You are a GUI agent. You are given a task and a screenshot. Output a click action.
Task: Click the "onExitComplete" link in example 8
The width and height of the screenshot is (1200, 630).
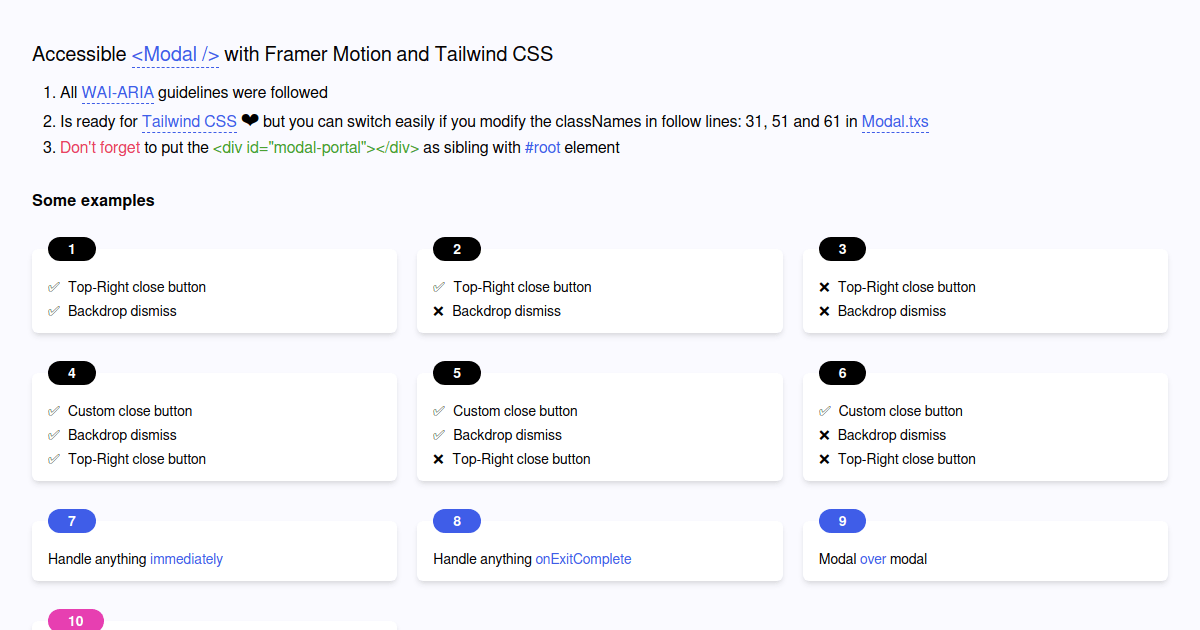tap(583, 559)
